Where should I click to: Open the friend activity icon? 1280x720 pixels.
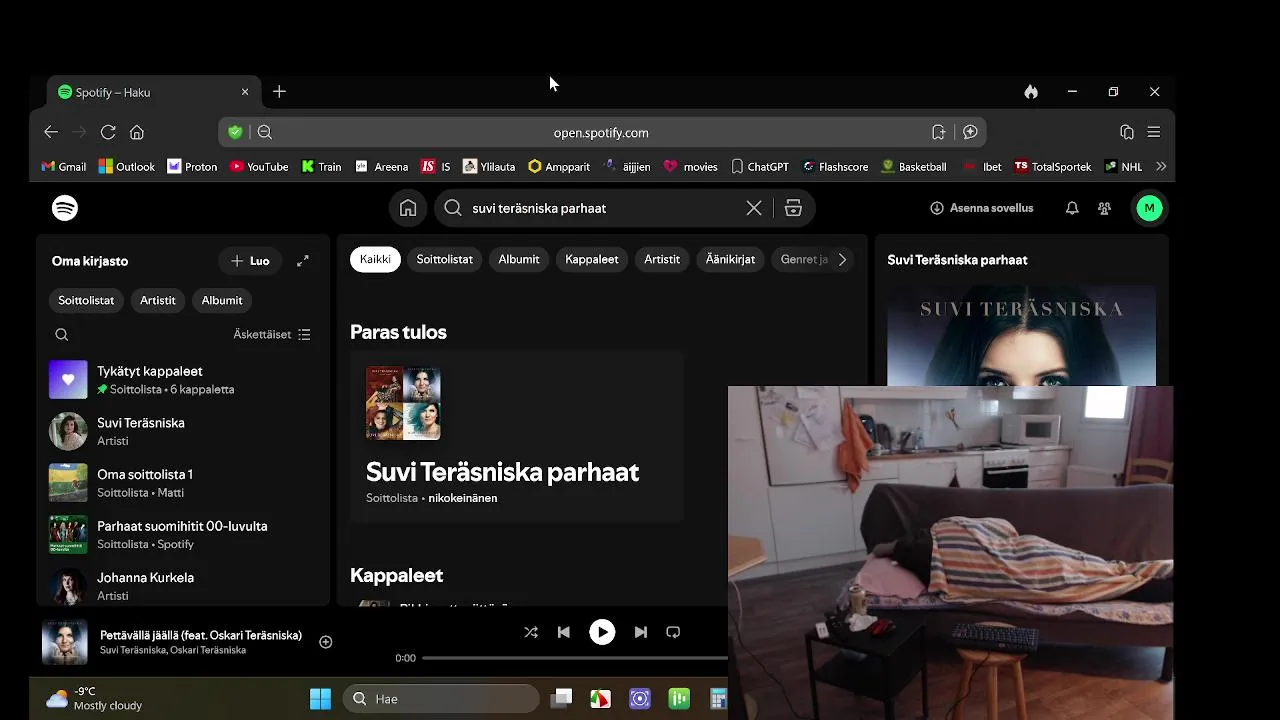point(1104,208)
